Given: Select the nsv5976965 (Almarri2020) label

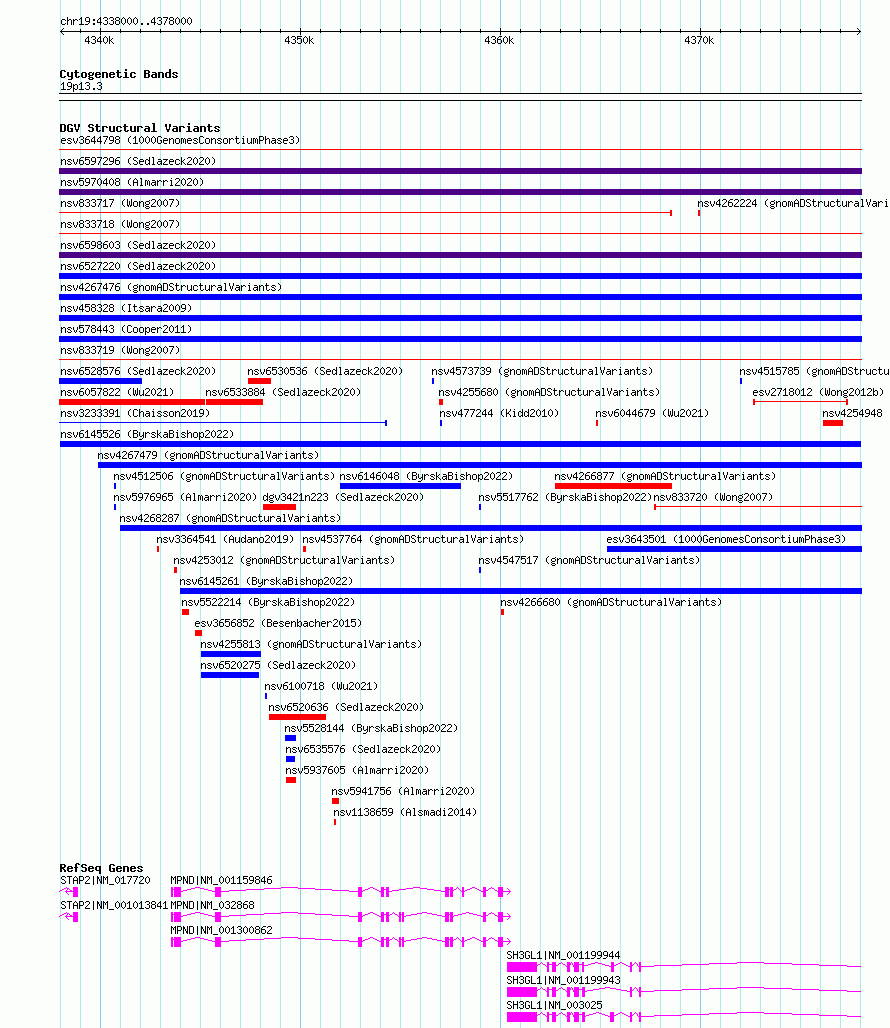Looking at the screenshot, I should coord(185,497).
